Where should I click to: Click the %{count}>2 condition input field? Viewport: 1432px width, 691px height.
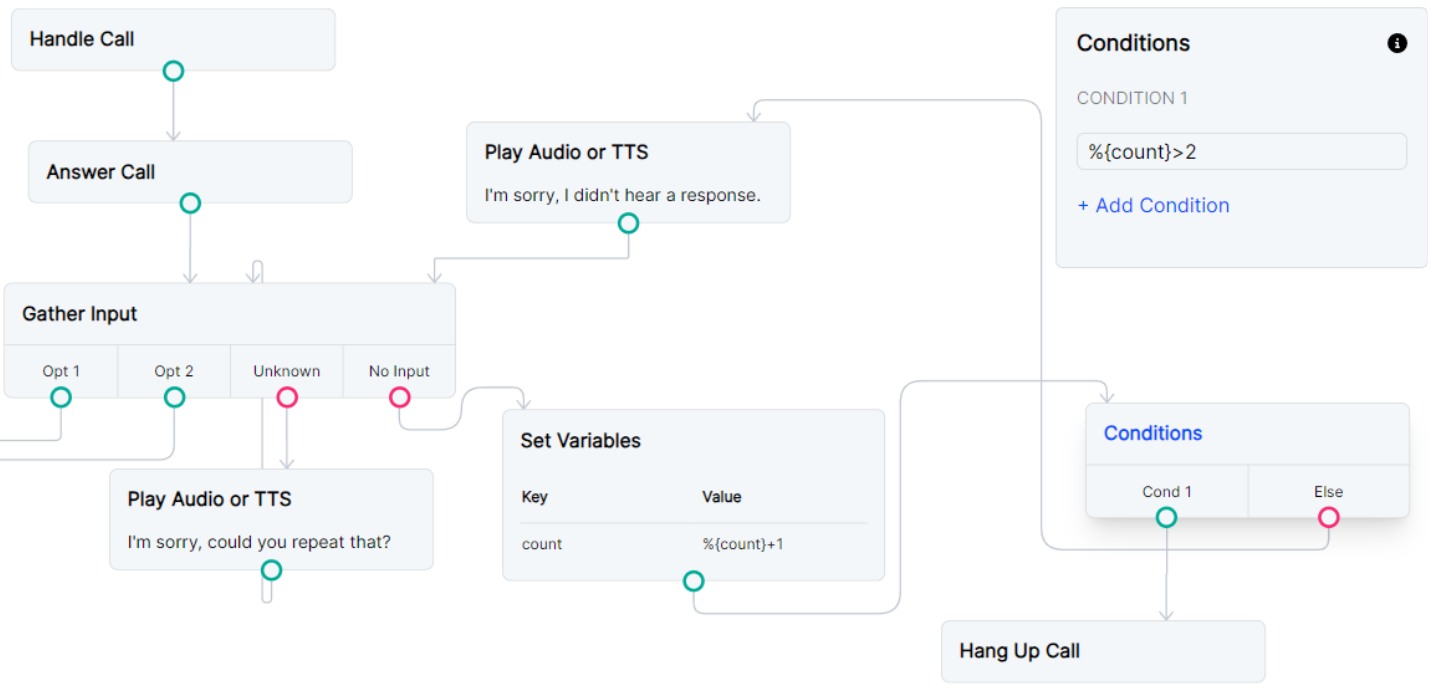pyautogui.click(x=1240, y=151)
